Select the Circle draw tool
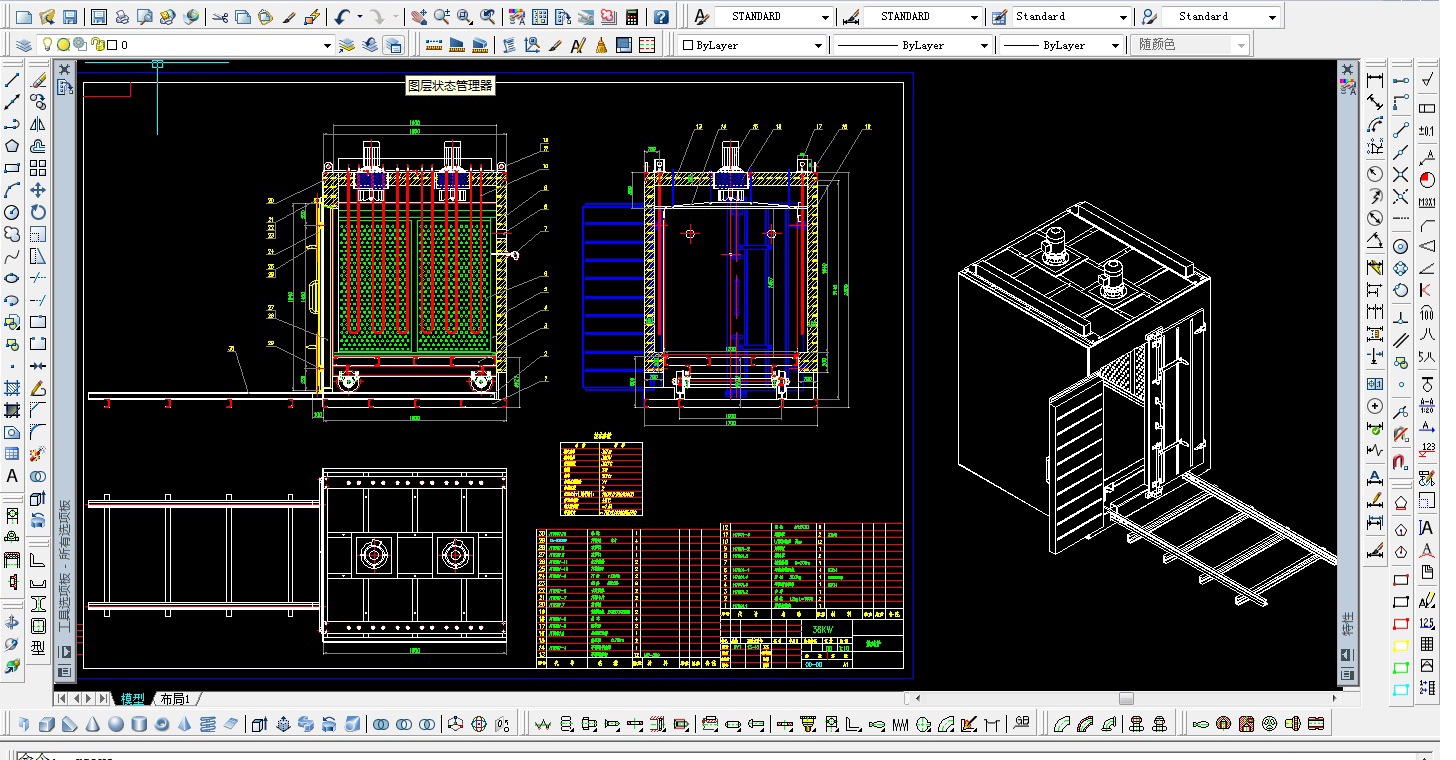The width and height of the screenshot is (1456, 760). pyautogui.click(x=12, y=212)
